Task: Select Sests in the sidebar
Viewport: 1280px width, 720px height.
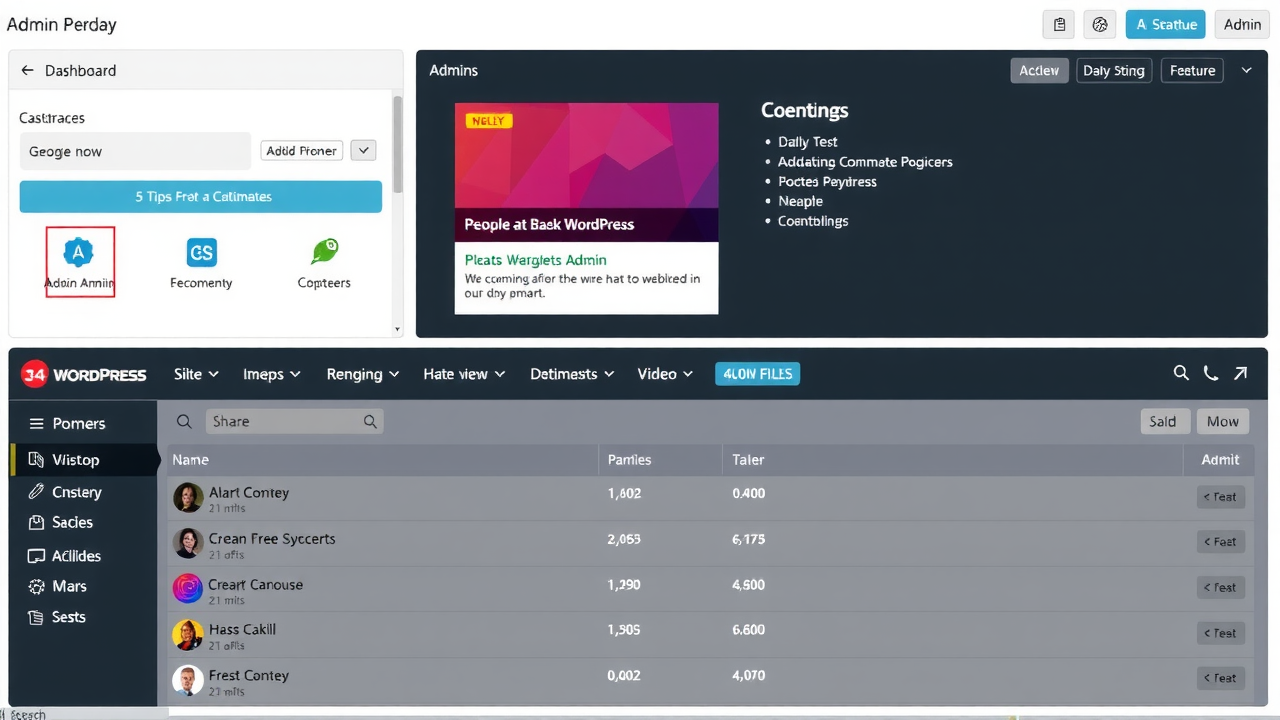Action: 68,617
